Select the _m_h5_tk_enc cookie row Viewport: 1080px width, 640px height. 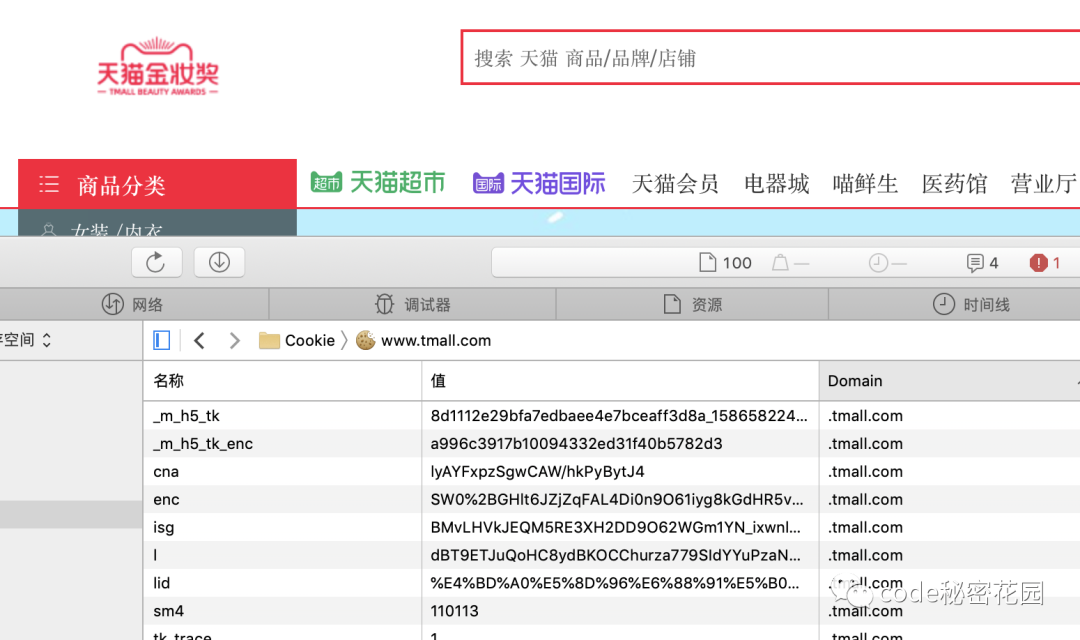[x=612, y=444]
